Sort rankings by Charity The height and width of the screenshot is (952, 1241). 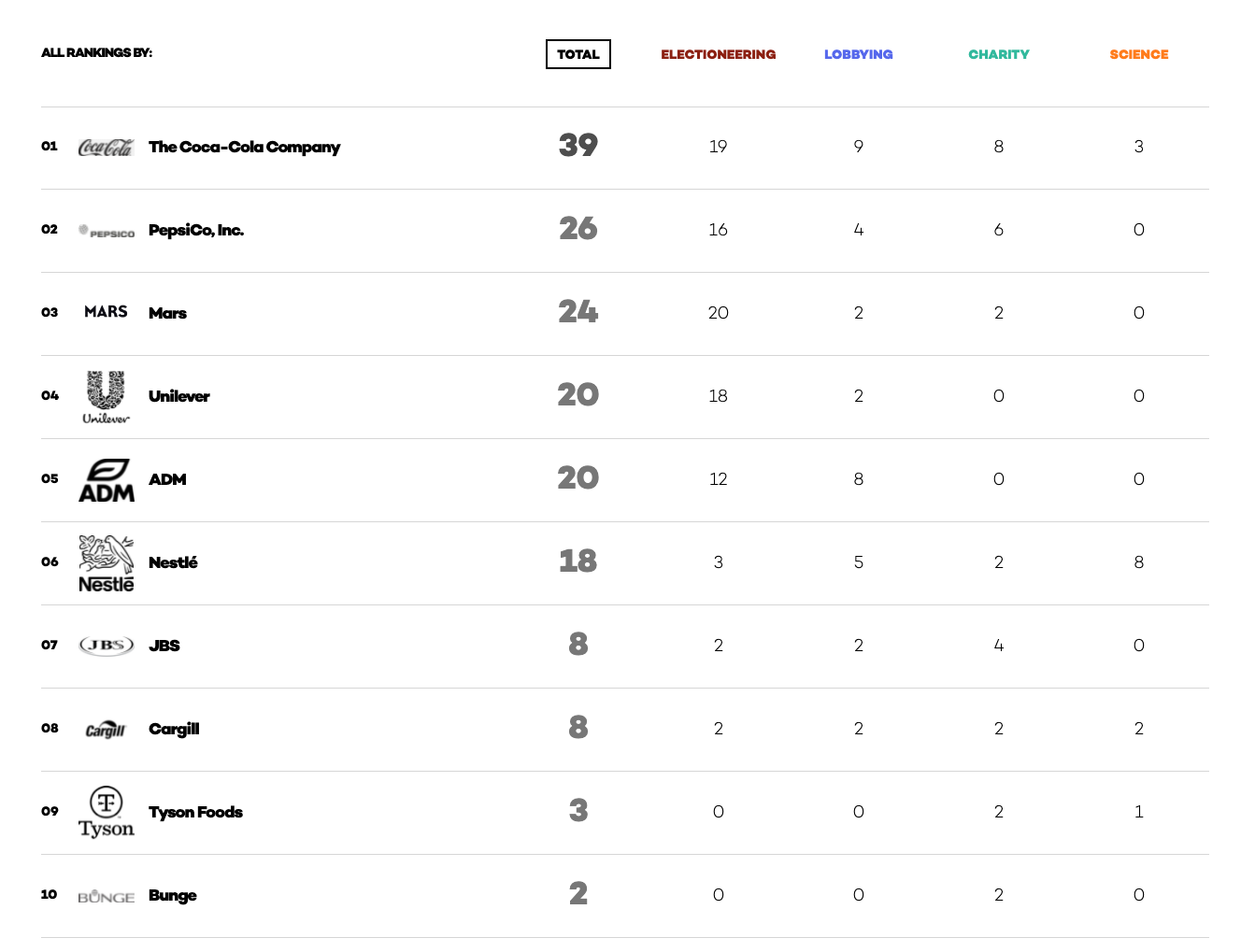click(x=998, y=54)
